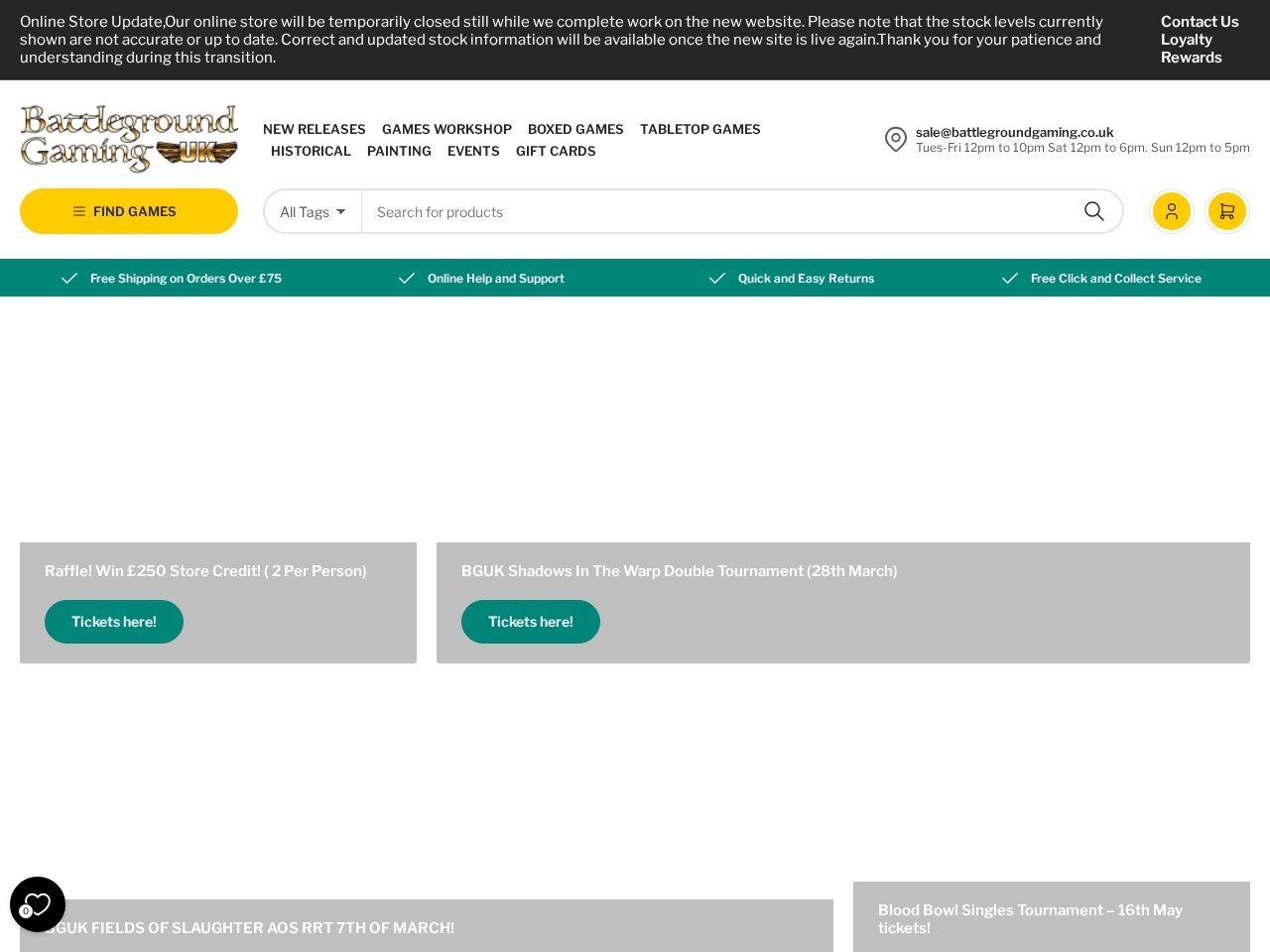Open the wishlist heart icon
The height and width of the screenshot is (952, 1270).
pyautogui.click(x=38, y=903)
